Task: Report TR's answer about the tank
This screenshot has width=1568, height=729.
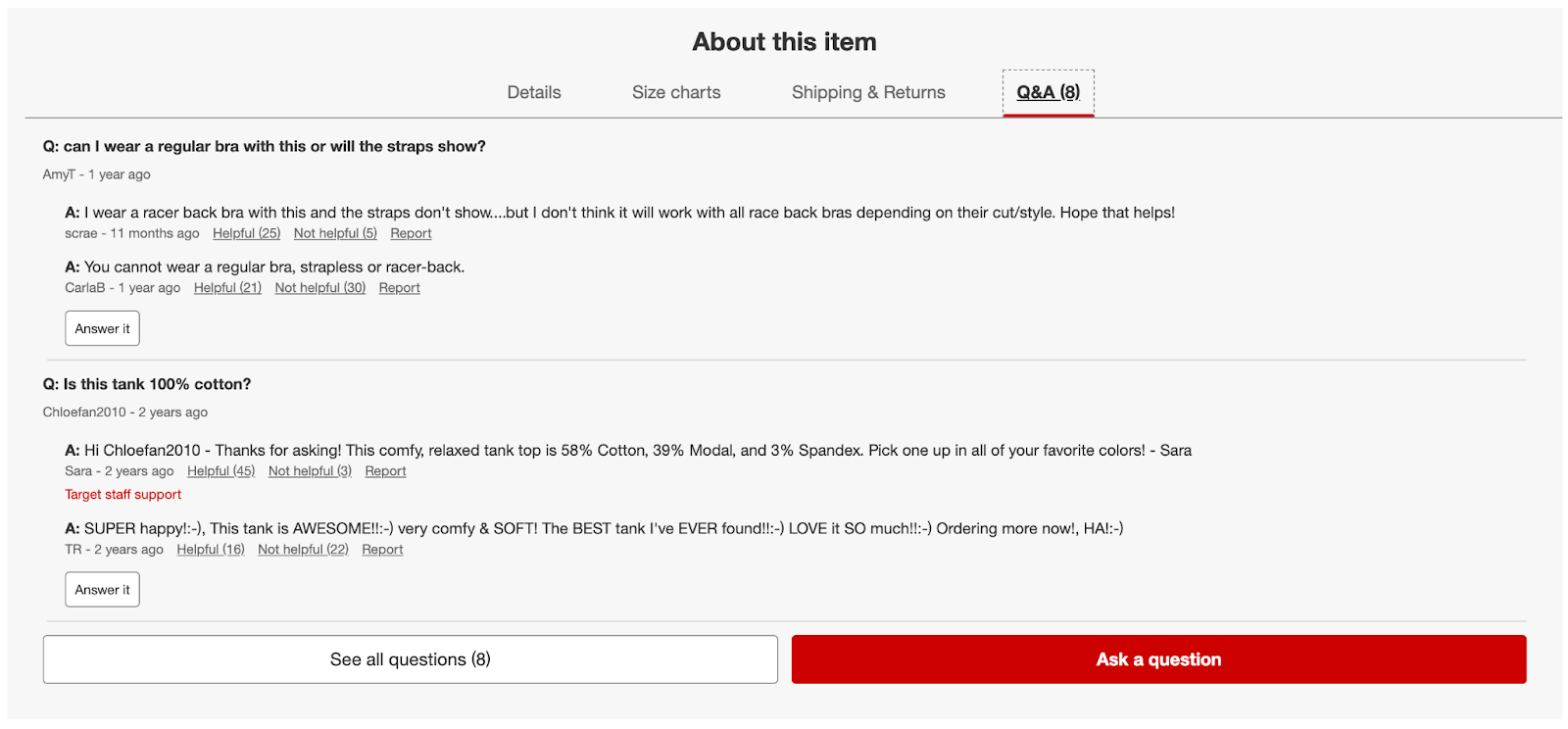Action: point(382,549)
